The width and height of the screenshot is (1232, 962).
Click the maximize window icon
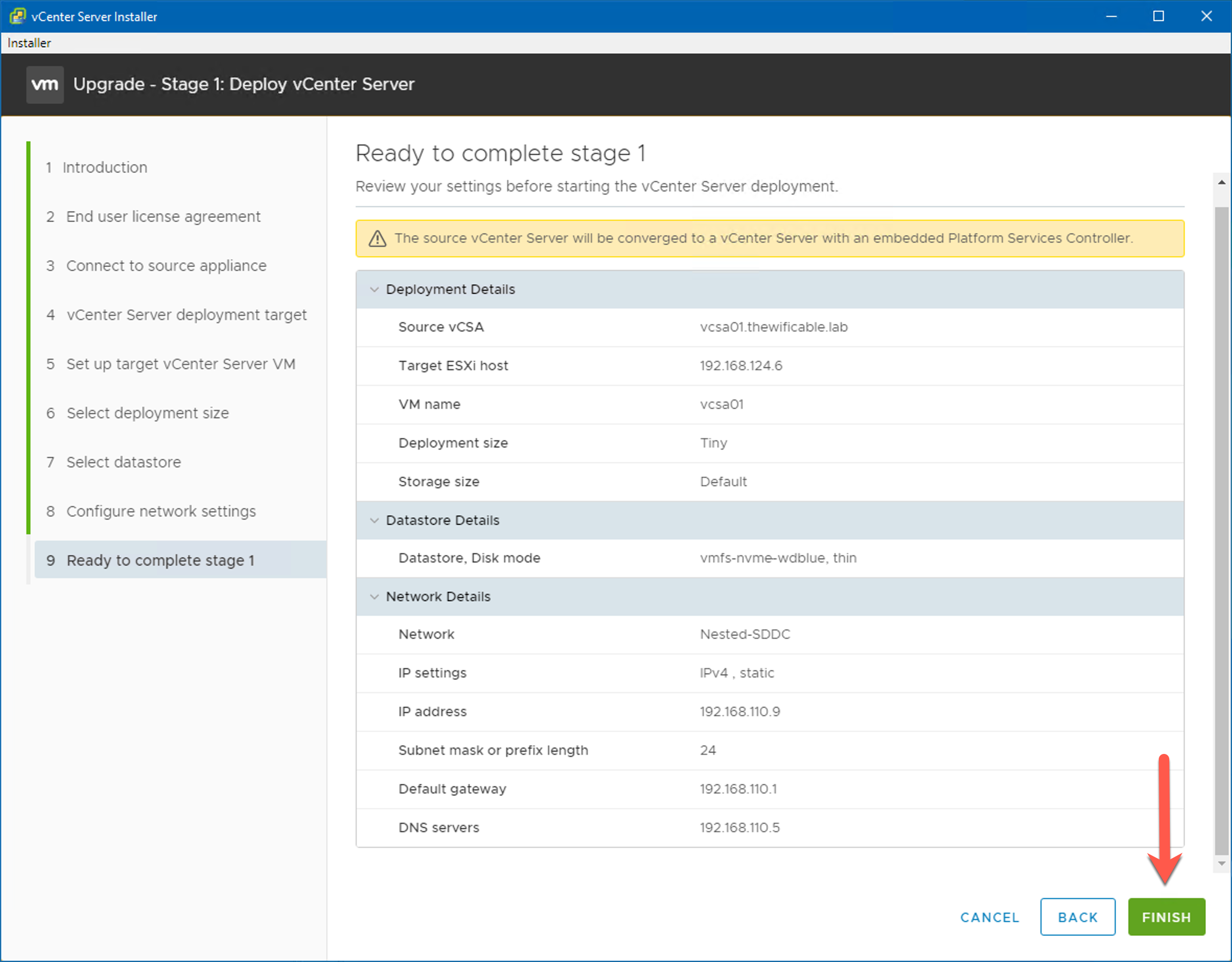click(x=1159, y=16)
